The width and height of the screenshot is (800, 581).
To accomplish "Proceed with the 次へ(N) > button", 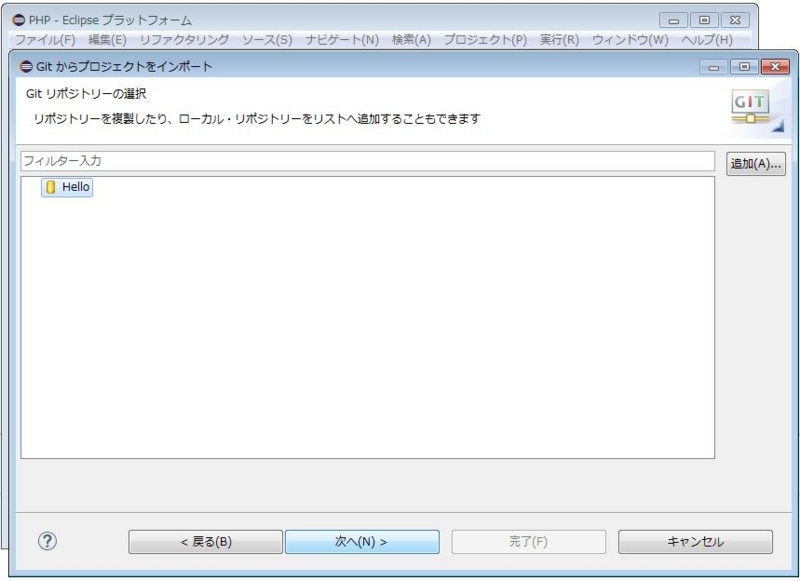I will coord(362,542).
